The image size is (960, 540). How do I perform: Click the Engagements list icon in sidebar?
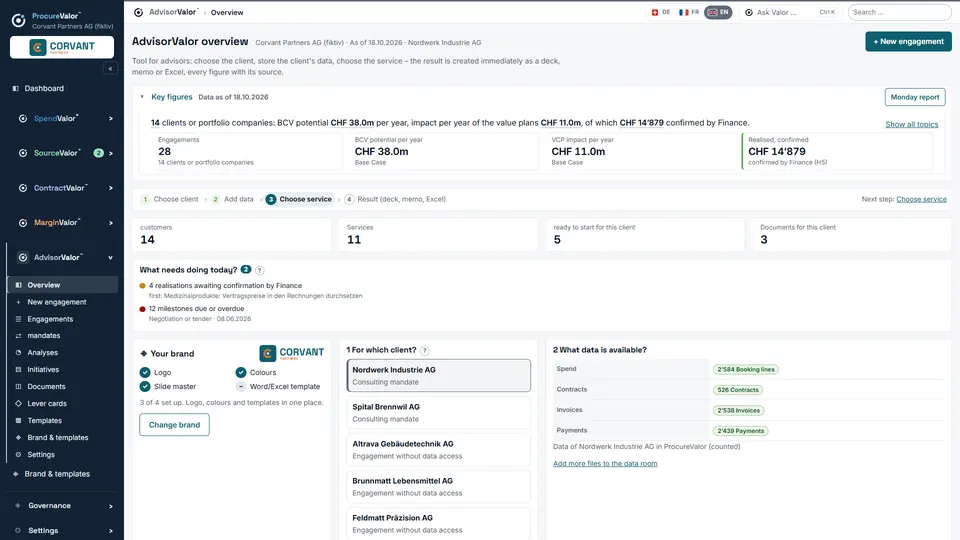18,319
